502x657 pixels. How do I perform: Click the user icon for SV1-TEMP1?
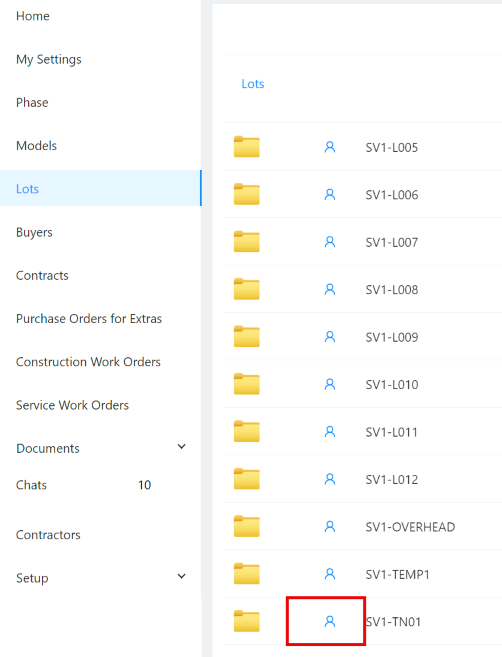click(330, 574)
